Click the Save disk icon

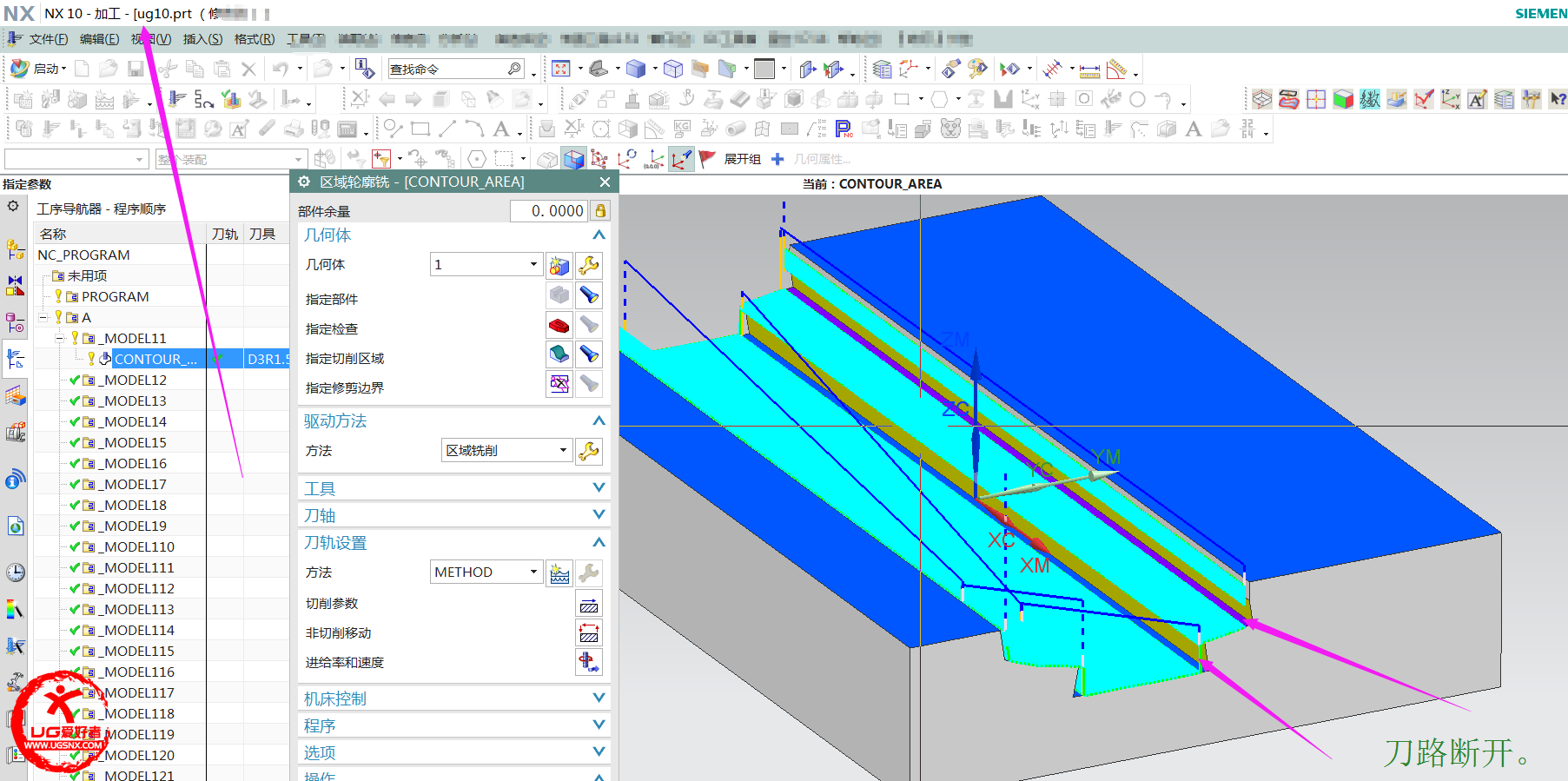tap(136, 69)
